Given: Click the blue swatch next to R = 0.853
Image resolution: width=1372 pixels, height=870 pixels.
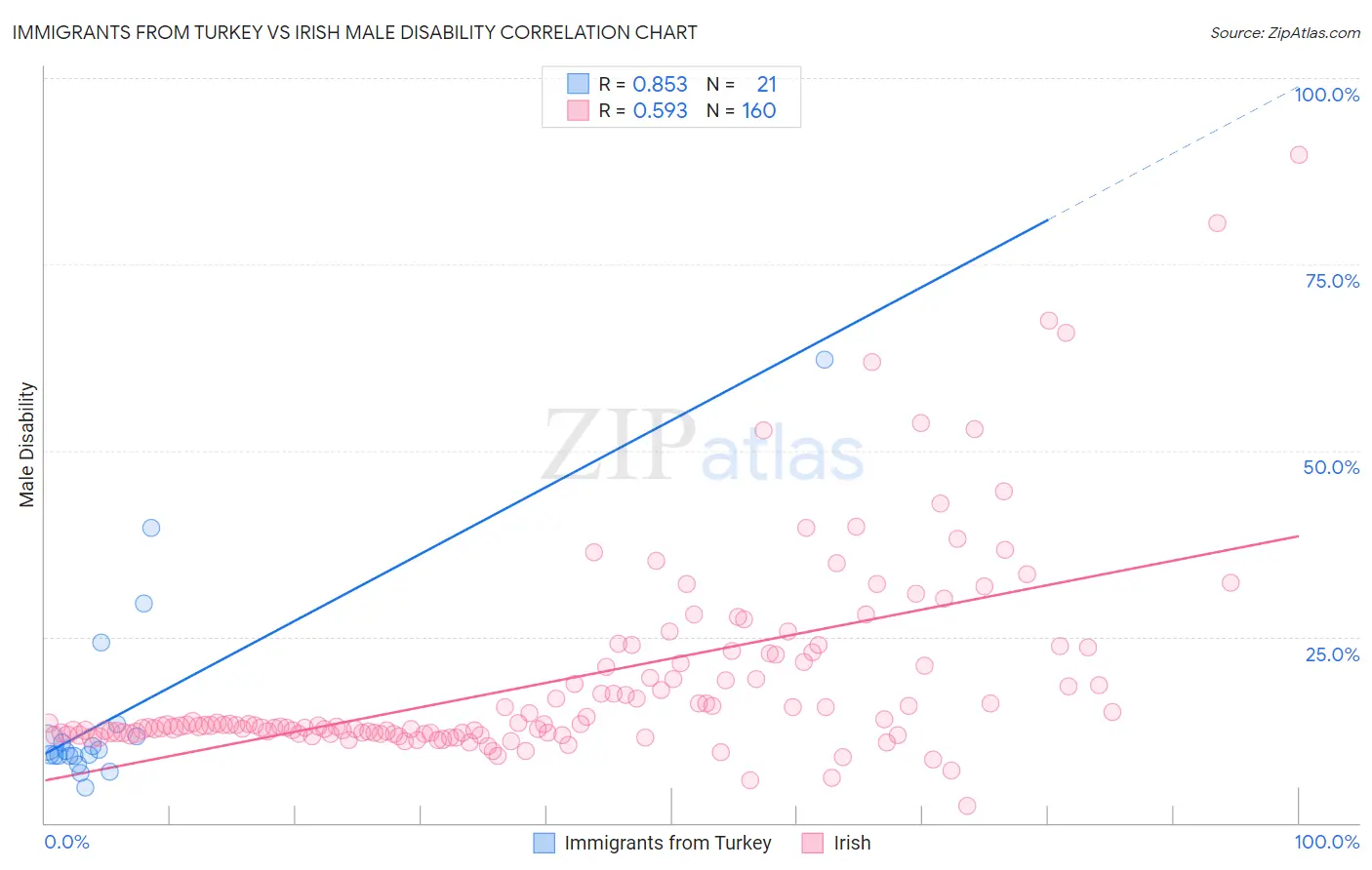Looking at the screenshot, I should click(x=578, y=84).
